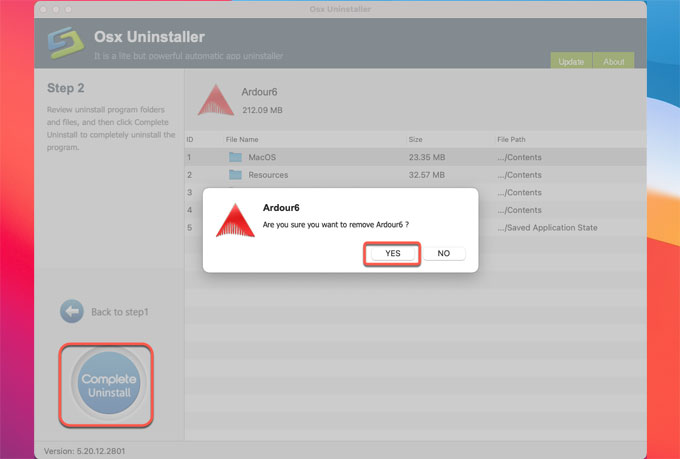Open the About tab button
The image size is (680, 459).
click(x=613, y=61)
